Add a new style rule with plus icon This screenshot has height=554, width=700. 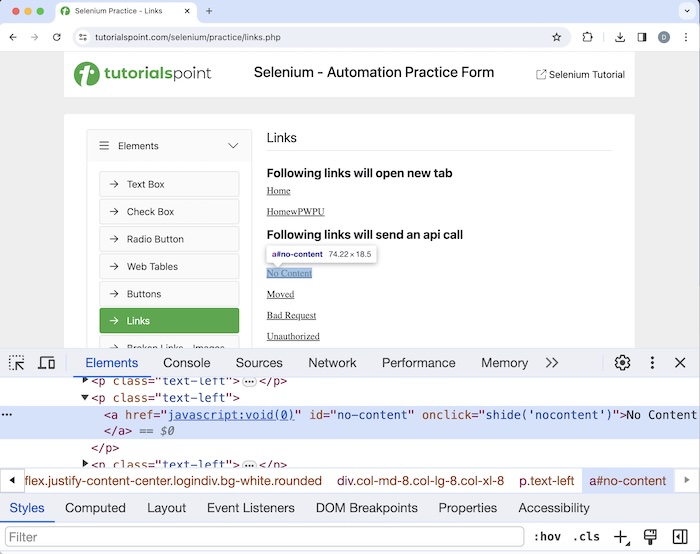click(621, 537)
